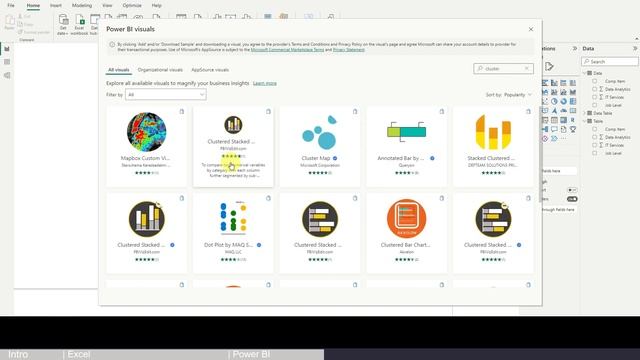Click the clipboard icon on Dot Plot card
This screenshot has width=640, height=360.
268,198
